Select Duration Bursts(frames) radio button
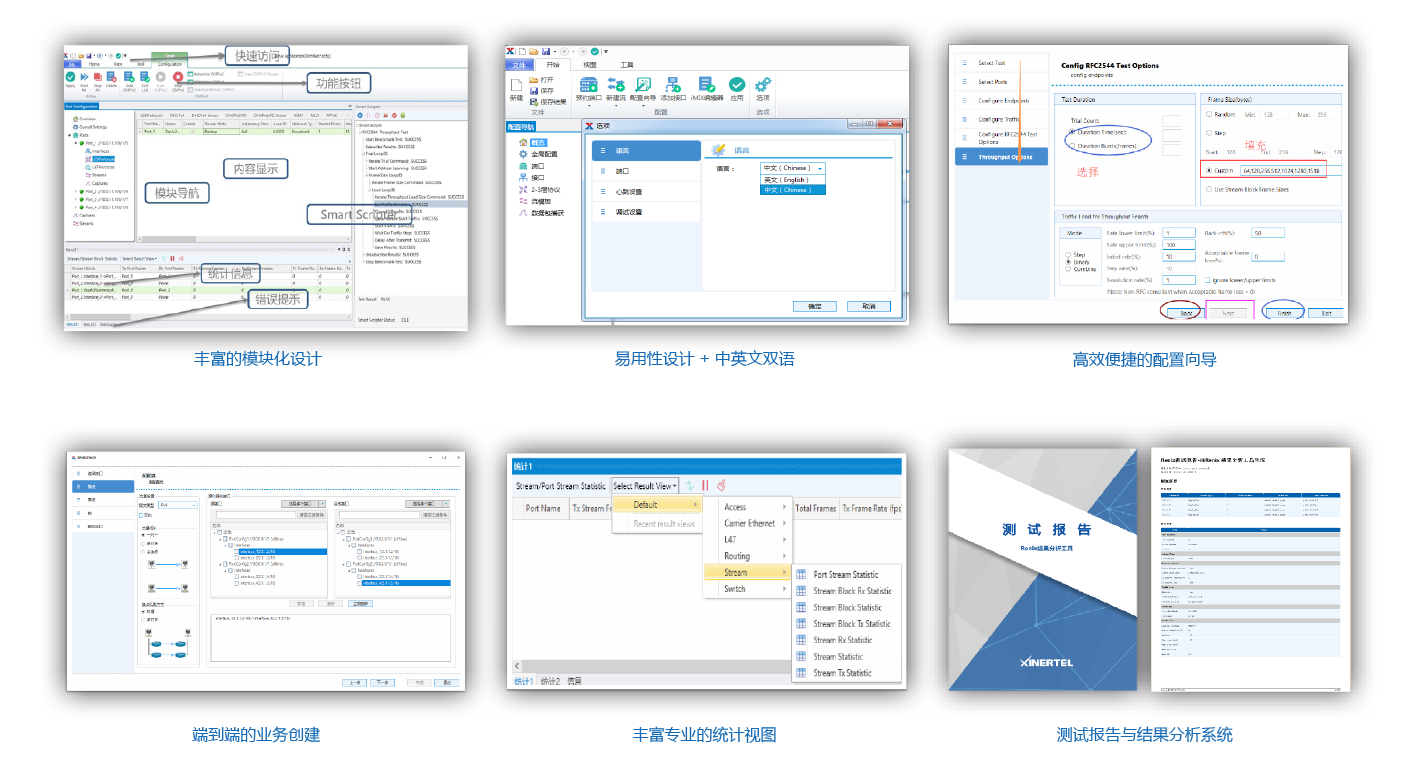The width and height of the screenshot is (1423, 776). click(1072, 146)
